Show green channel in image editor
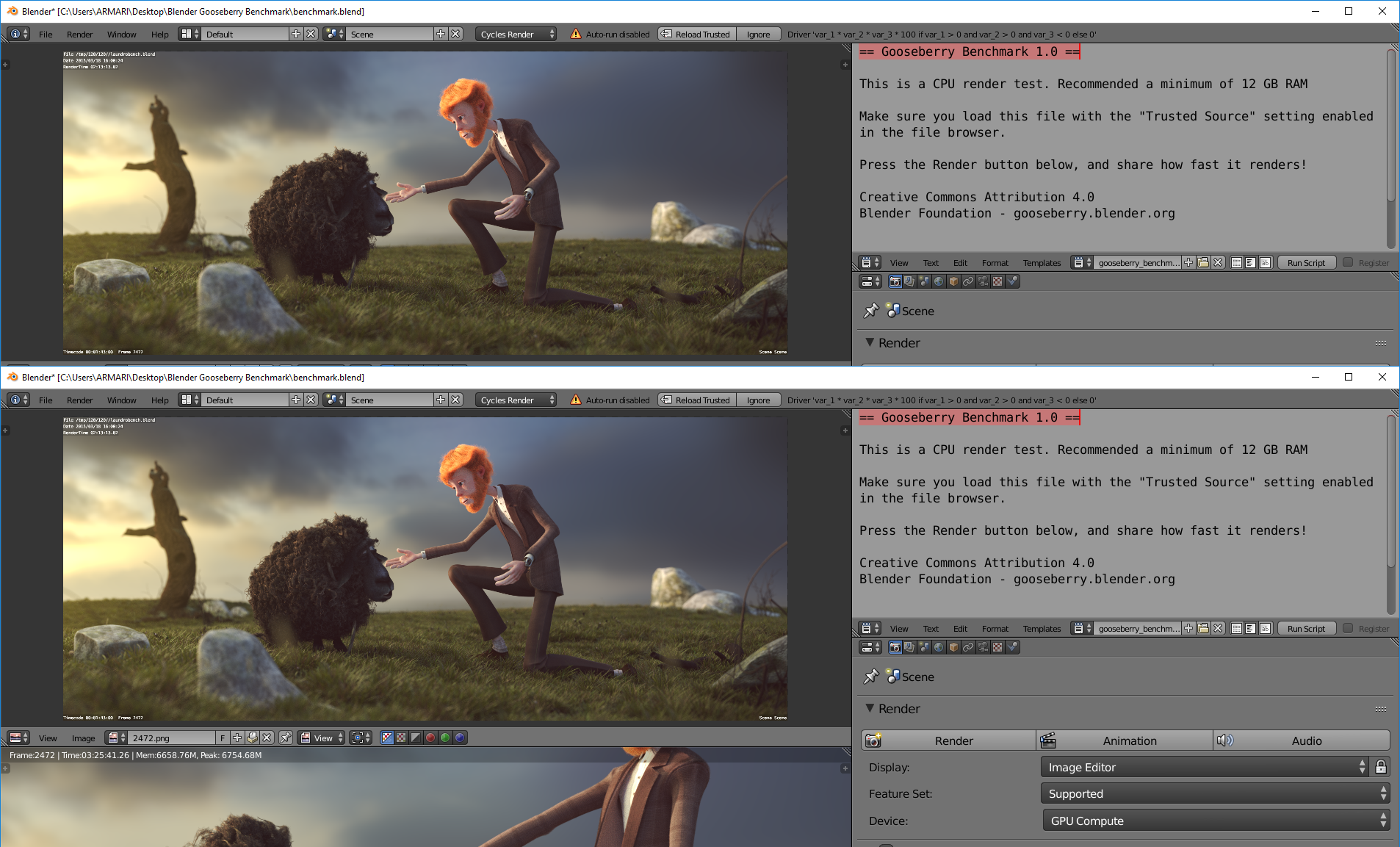The image size is (1400, 847). tap(445, 738)
